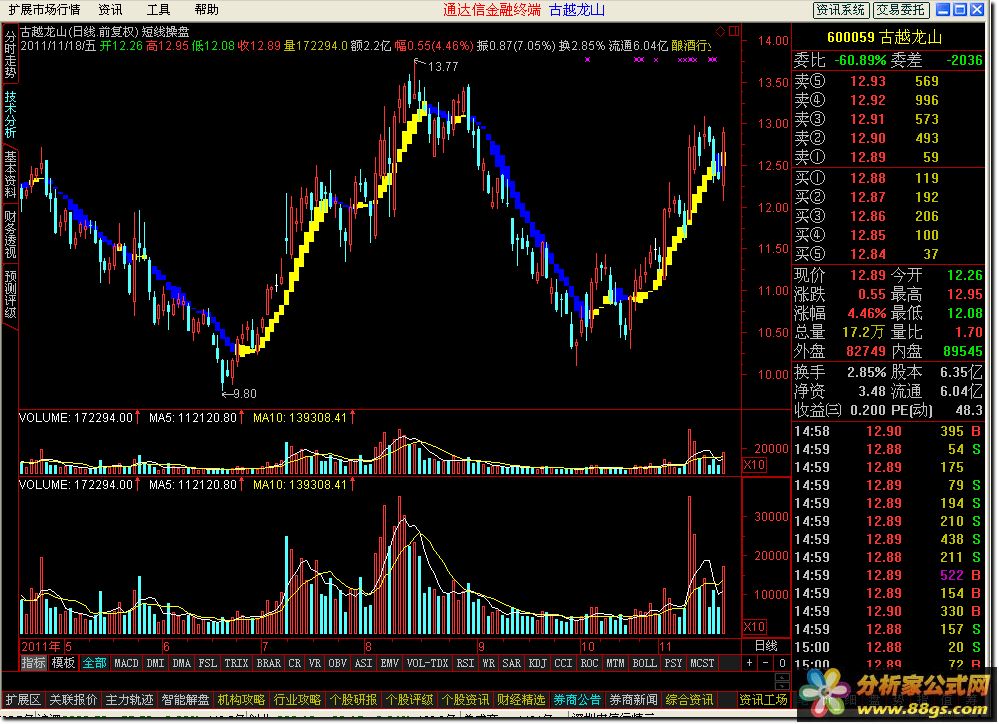Viewport: 999px width, 724px height.
Task: Apply the VR indicator
Action: [x=315, y=663]
